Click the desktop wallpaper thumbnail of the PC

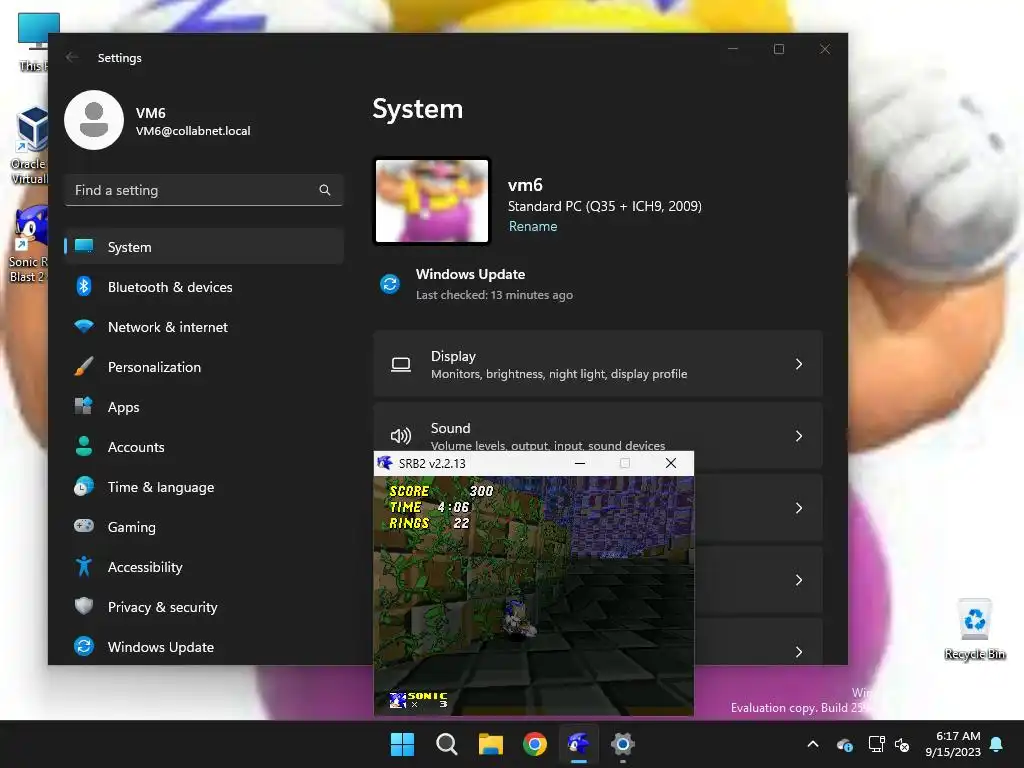pyautogui.click(x=432, y=201)
